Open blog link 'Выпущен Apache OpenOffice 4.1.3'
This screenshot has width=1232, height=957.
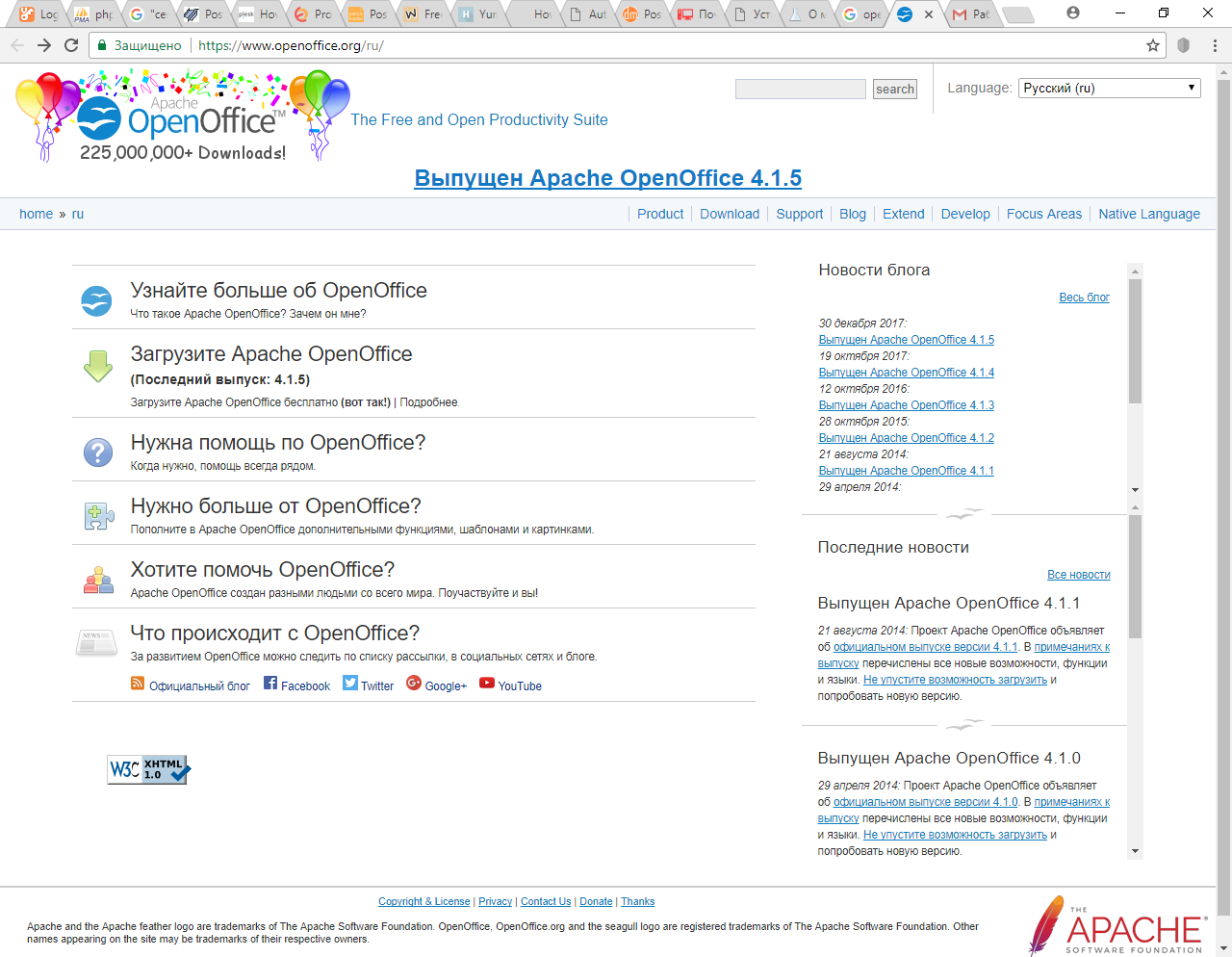[907, 405]
